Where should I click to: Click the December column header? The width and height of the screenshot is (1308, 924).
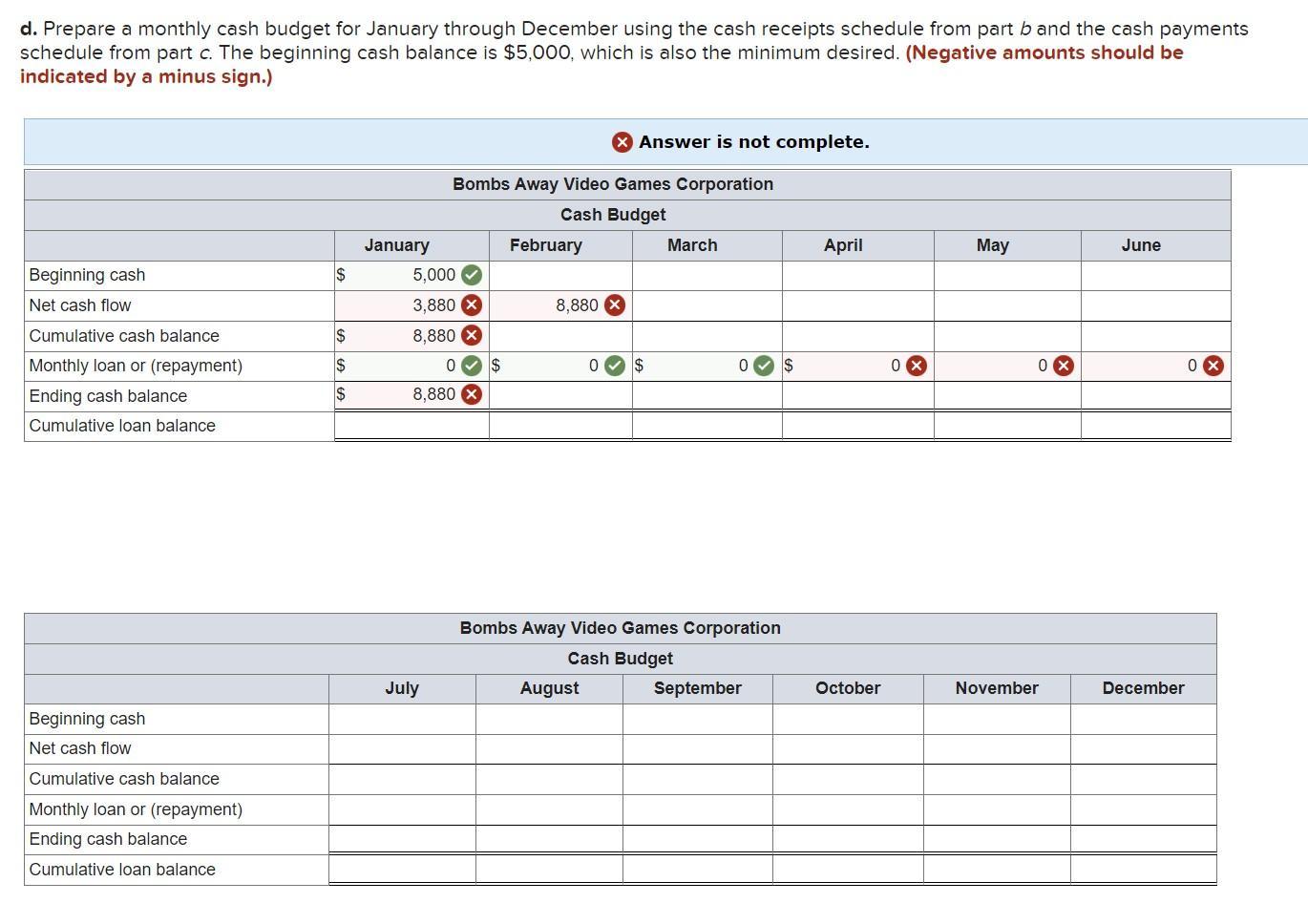pyautogui.click(x=1143, y=688)
